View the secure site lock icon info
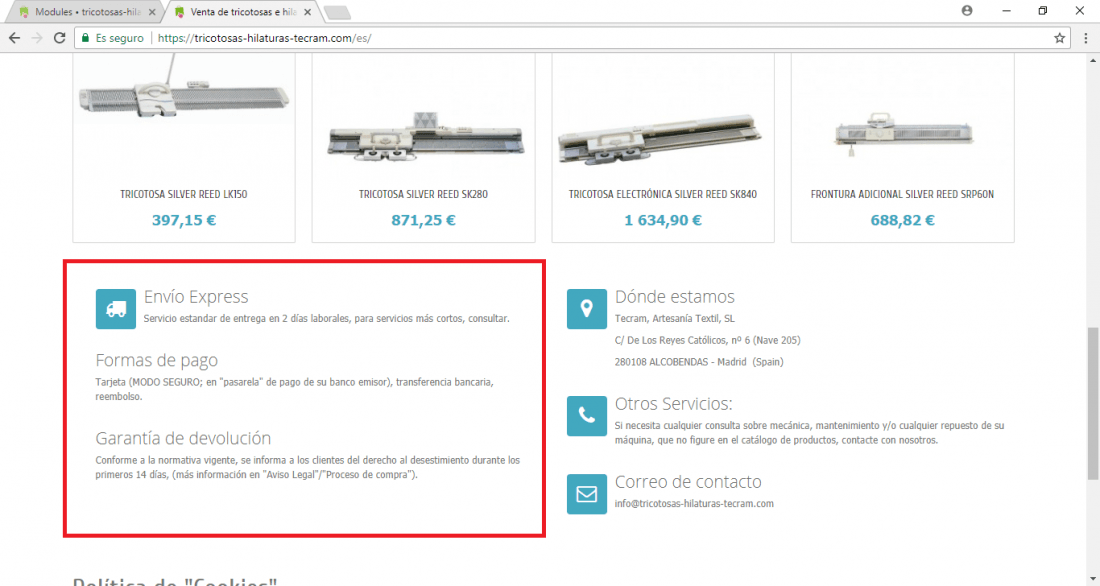This screenshot has width=1100, height=586. pos(86,38)
